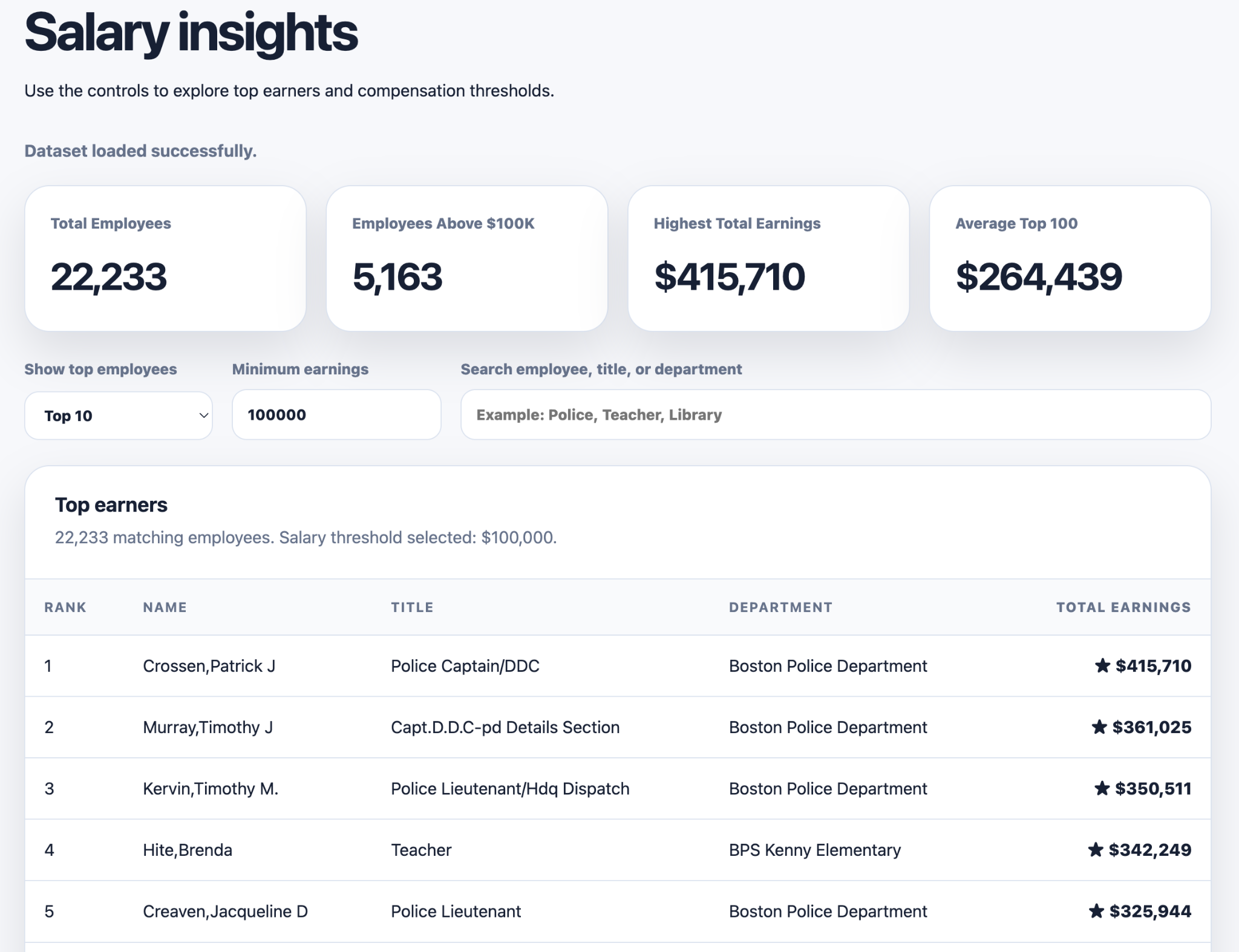Select the name Crossen,Patrick J

[x=209, y=666]
